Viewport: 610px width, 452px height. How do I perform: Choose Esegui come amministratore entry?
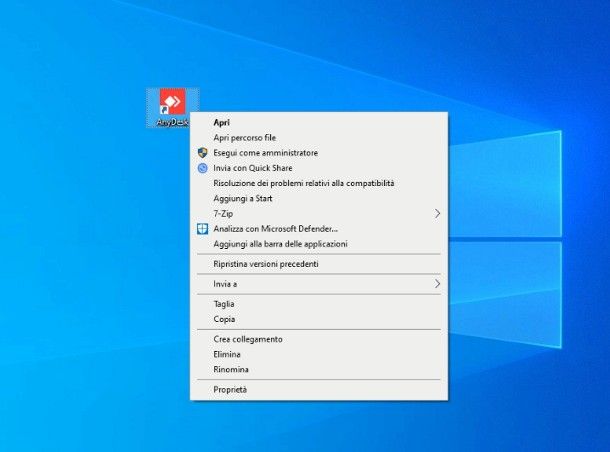tap(319, 153)
